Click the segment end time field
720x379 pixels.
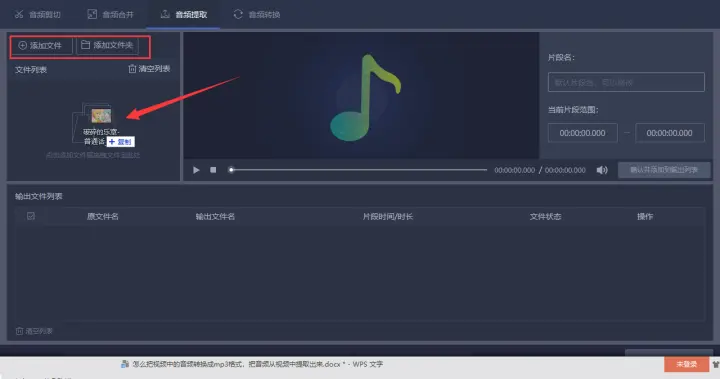(669, 133)
